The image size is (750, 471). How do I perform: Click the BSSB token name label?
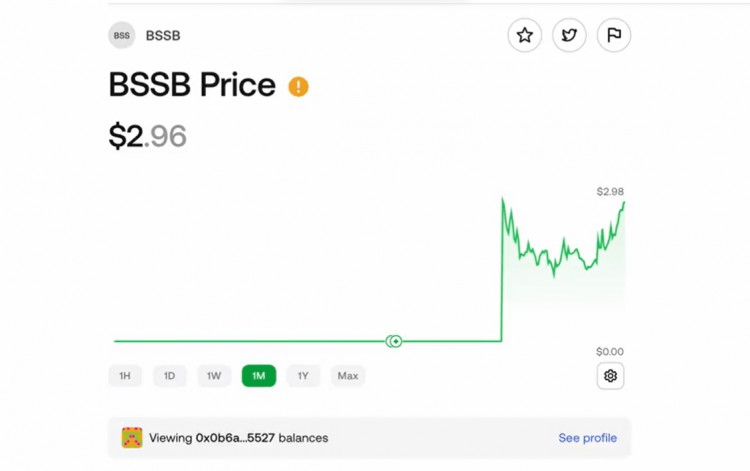[163, 36]
